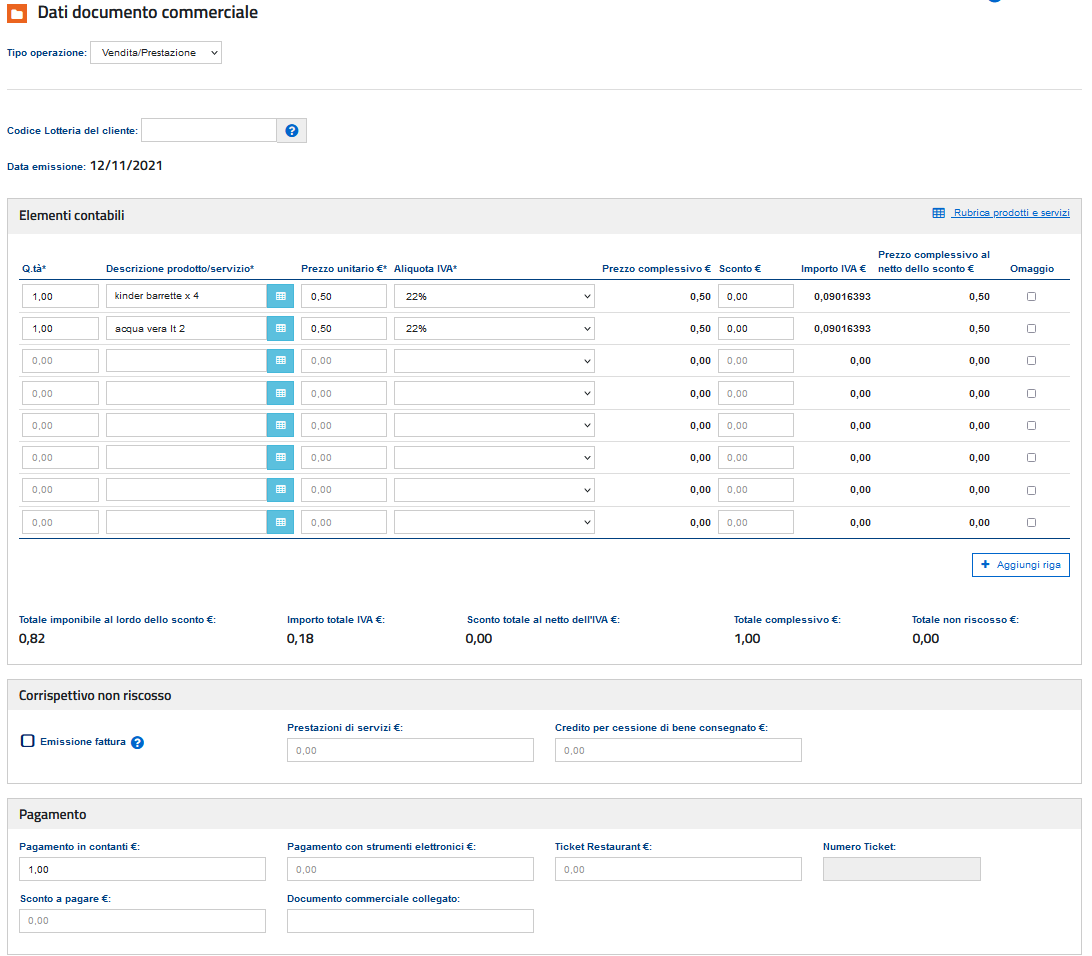Expand Aliquota IVA dropdown in third row
The height and width of the screenshot is (956, 1092).
pos(494,360)
